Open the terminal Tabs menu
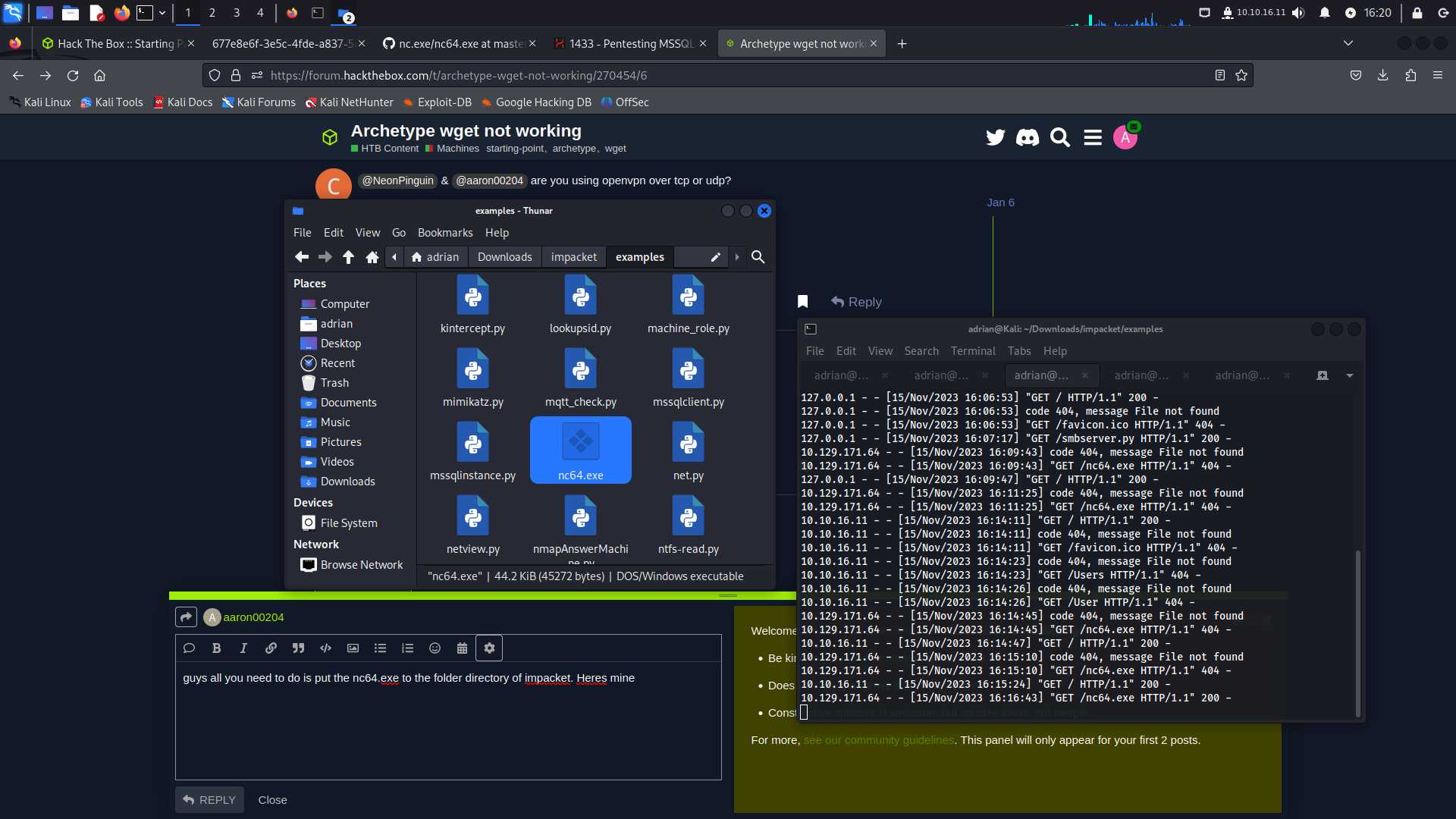 1019,351
